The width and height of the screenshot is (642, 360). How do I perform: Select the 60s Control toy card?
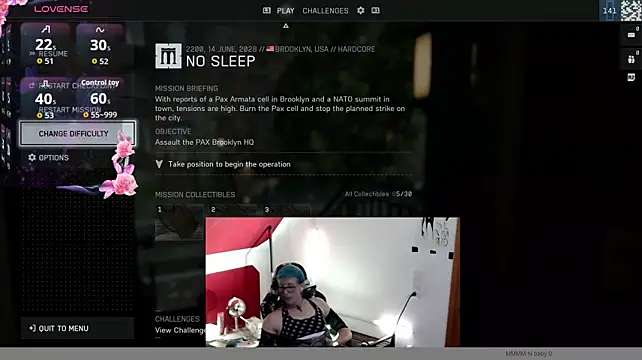point(100,99)
